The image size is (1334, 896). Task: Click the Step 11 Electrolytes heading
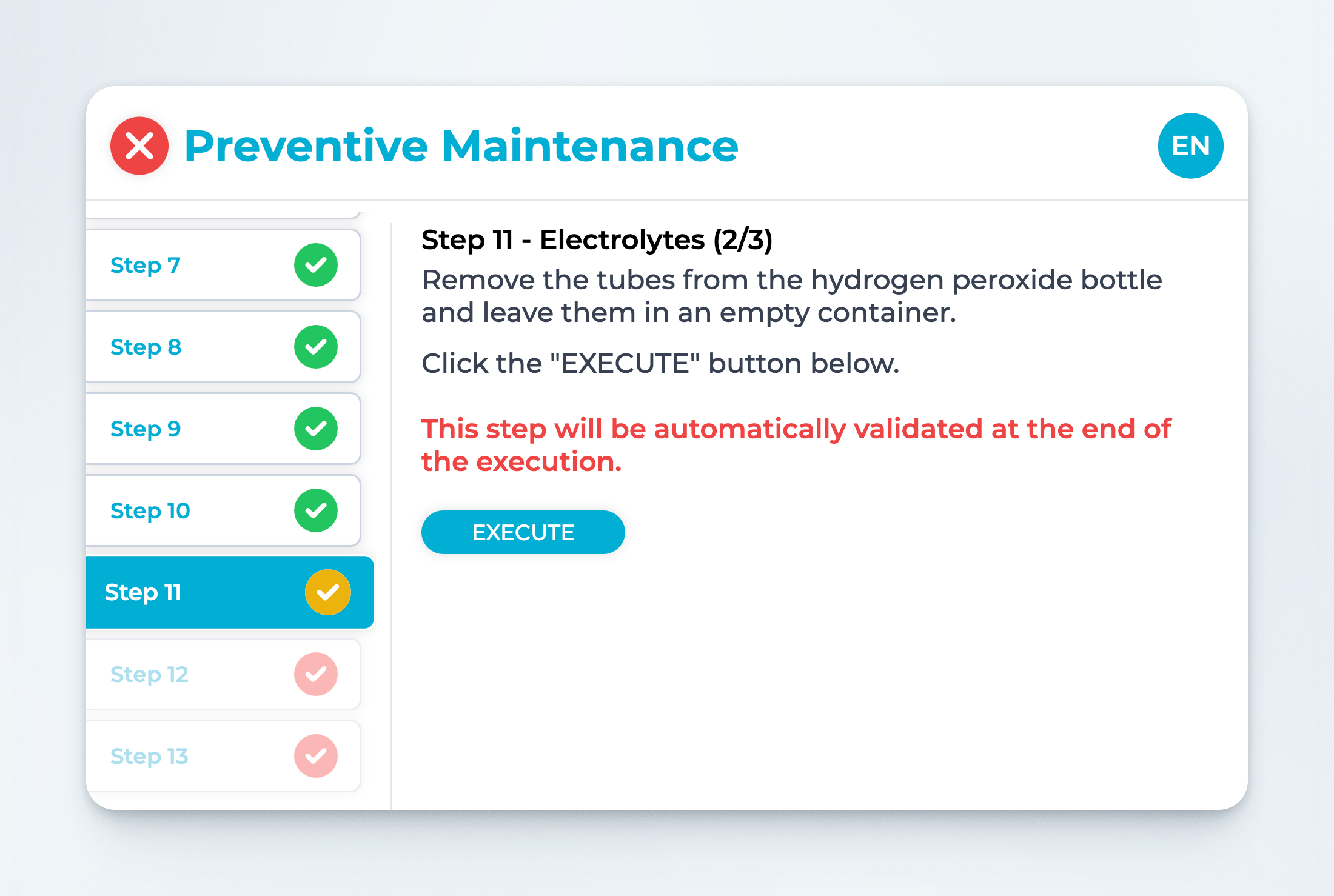click(597, 239)
